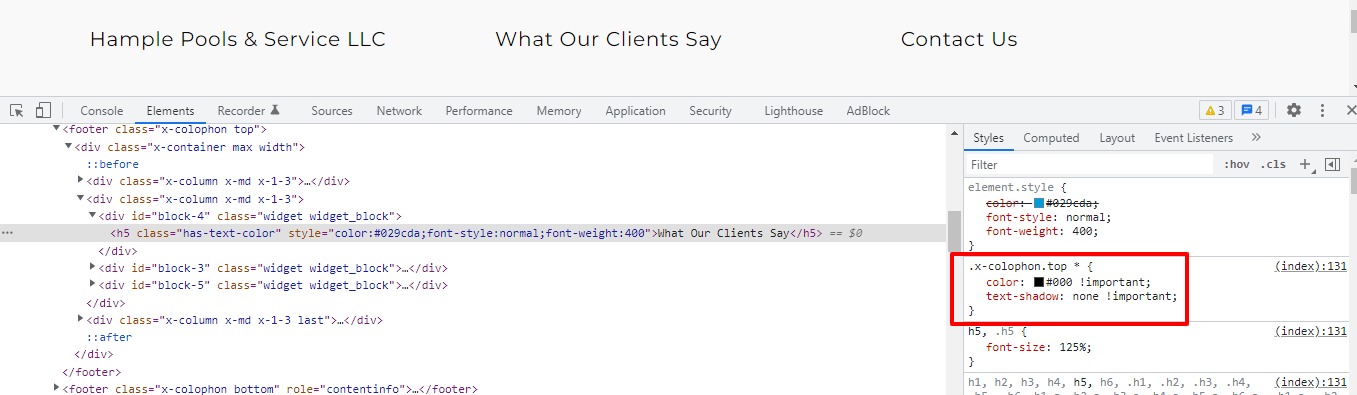Screen dimensions: 1357x395
Task: Close the DevTools panel with the X
Action: tap(1350, 110)
